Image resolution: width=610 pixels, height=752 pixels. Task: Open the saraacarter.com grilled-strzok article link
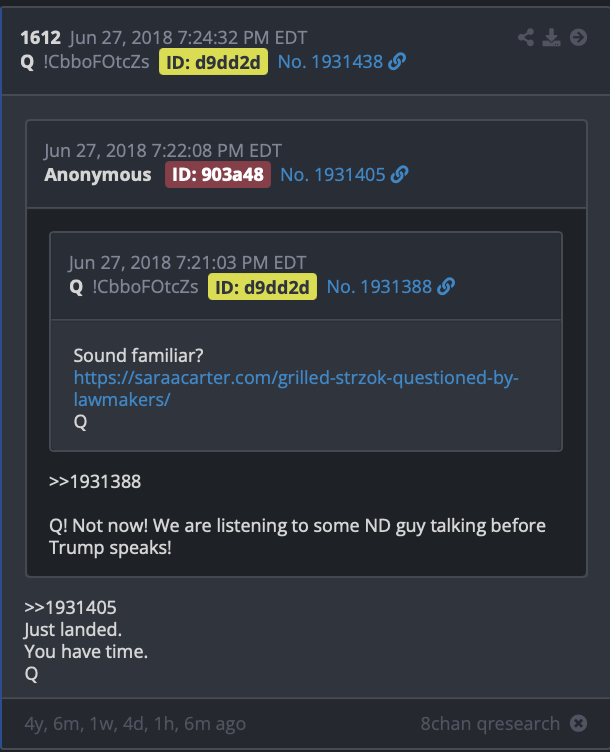pyautogui.click(x=296, y=388)
